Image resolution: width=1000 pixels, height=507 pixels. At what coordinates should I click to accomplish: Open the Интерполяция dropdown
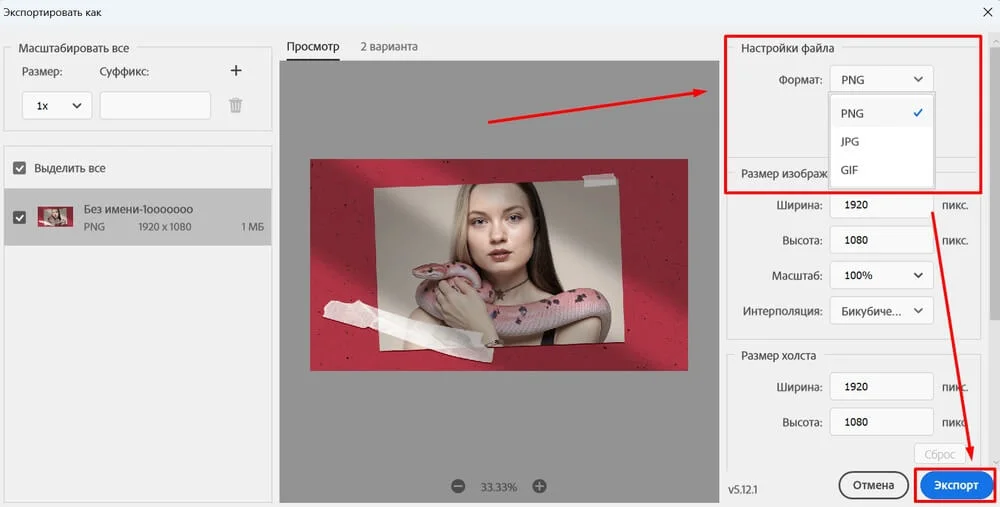coord(880,311)
